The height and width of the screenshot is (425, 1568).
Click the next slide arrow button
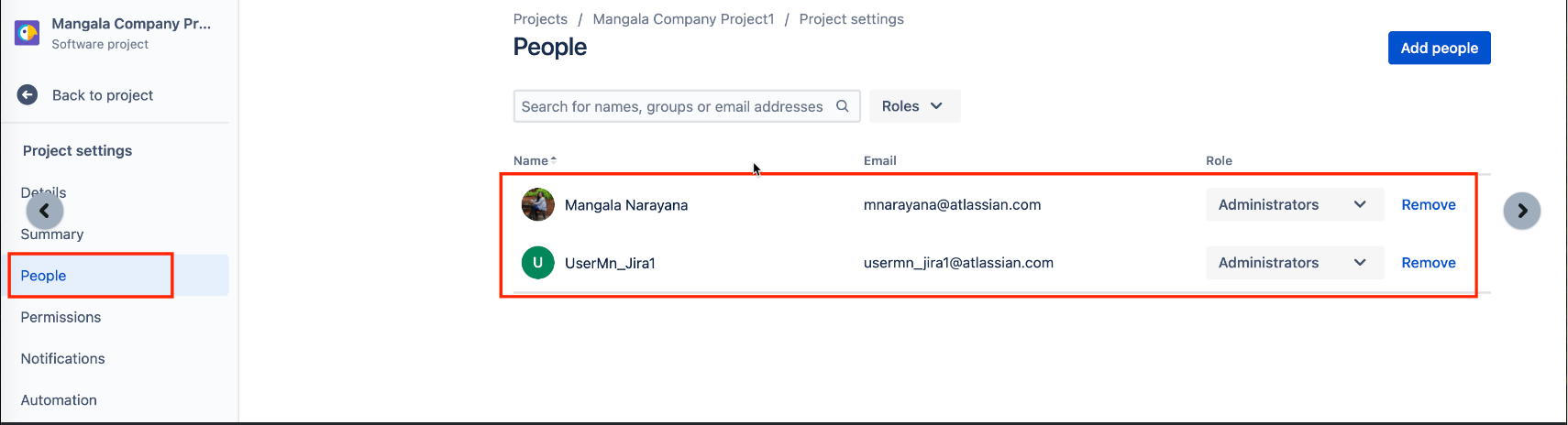1522,211
